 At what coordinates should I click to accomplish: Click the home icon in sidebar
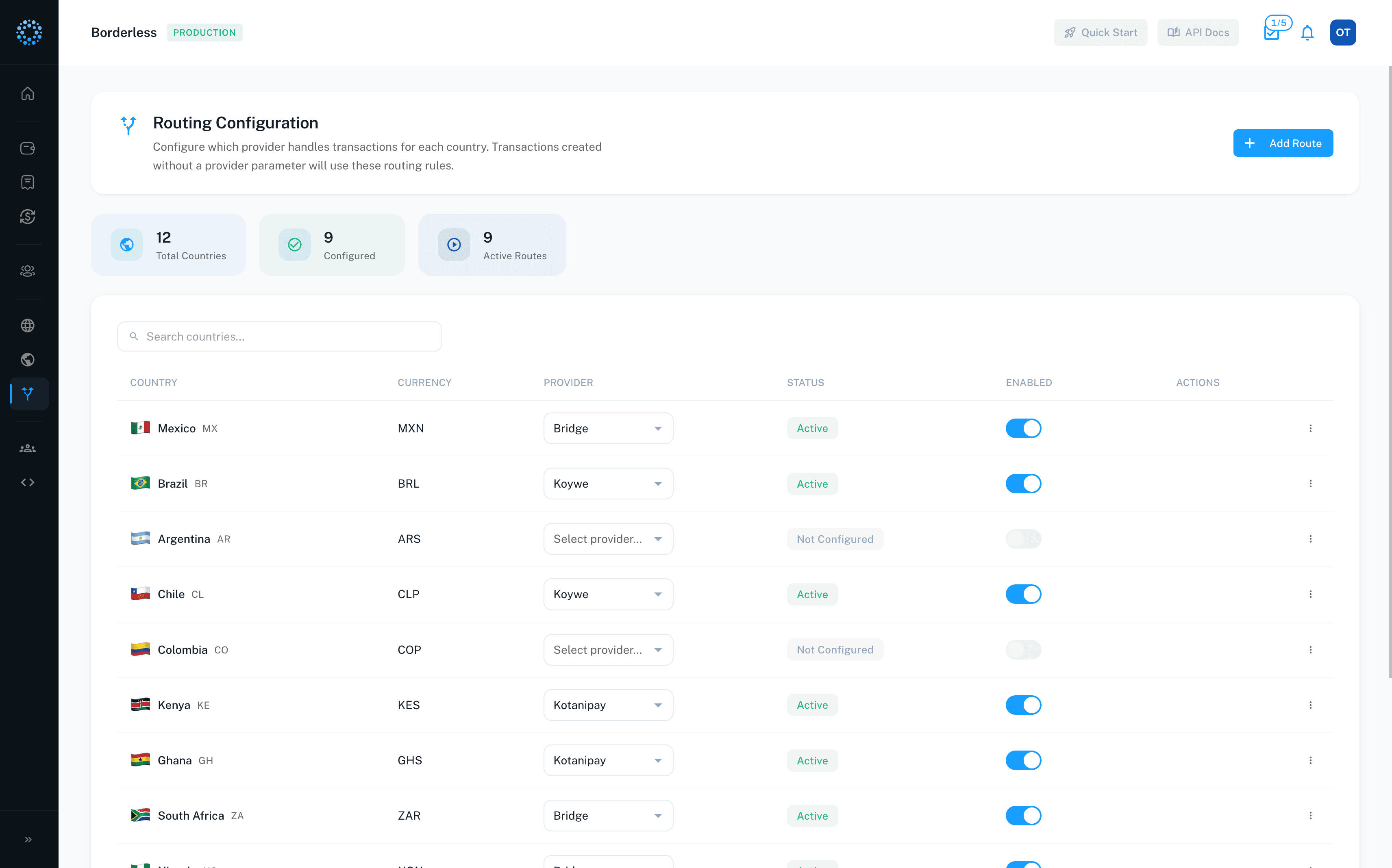point(28,93)
